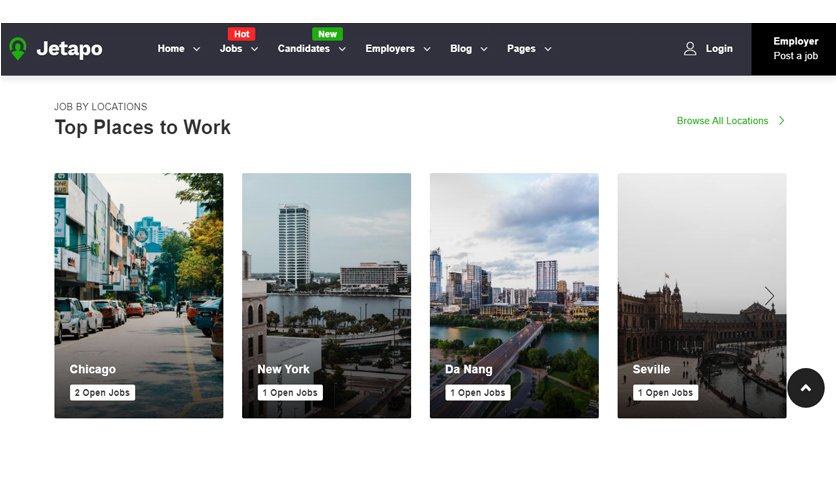836x484 pixels.
Task: Expand the Home menu chevron
Action: 196,49
